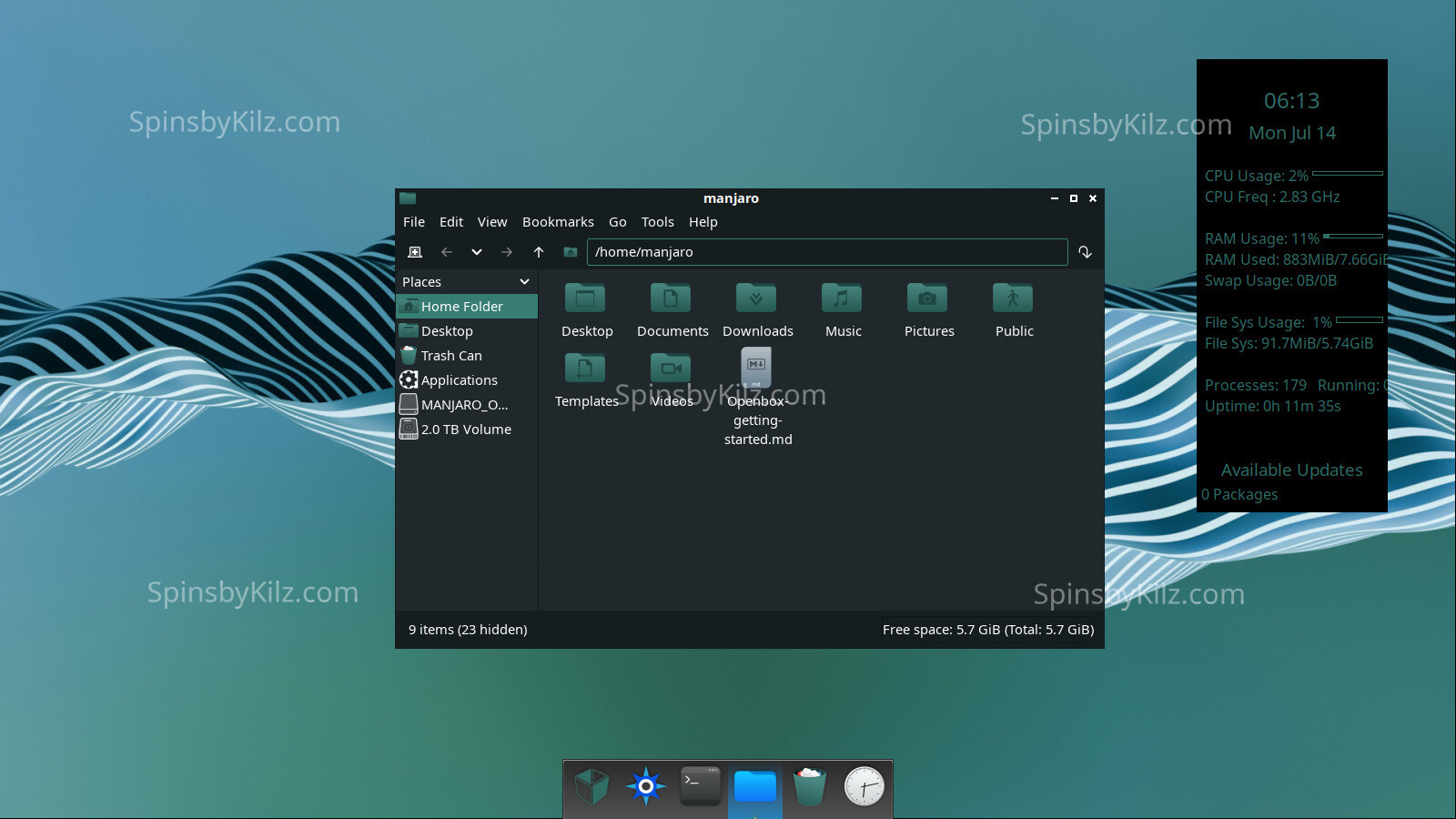Select the MANJARO_O... drive in sidebar
This screenshot has height=819, width=1456.
point(467,405)
